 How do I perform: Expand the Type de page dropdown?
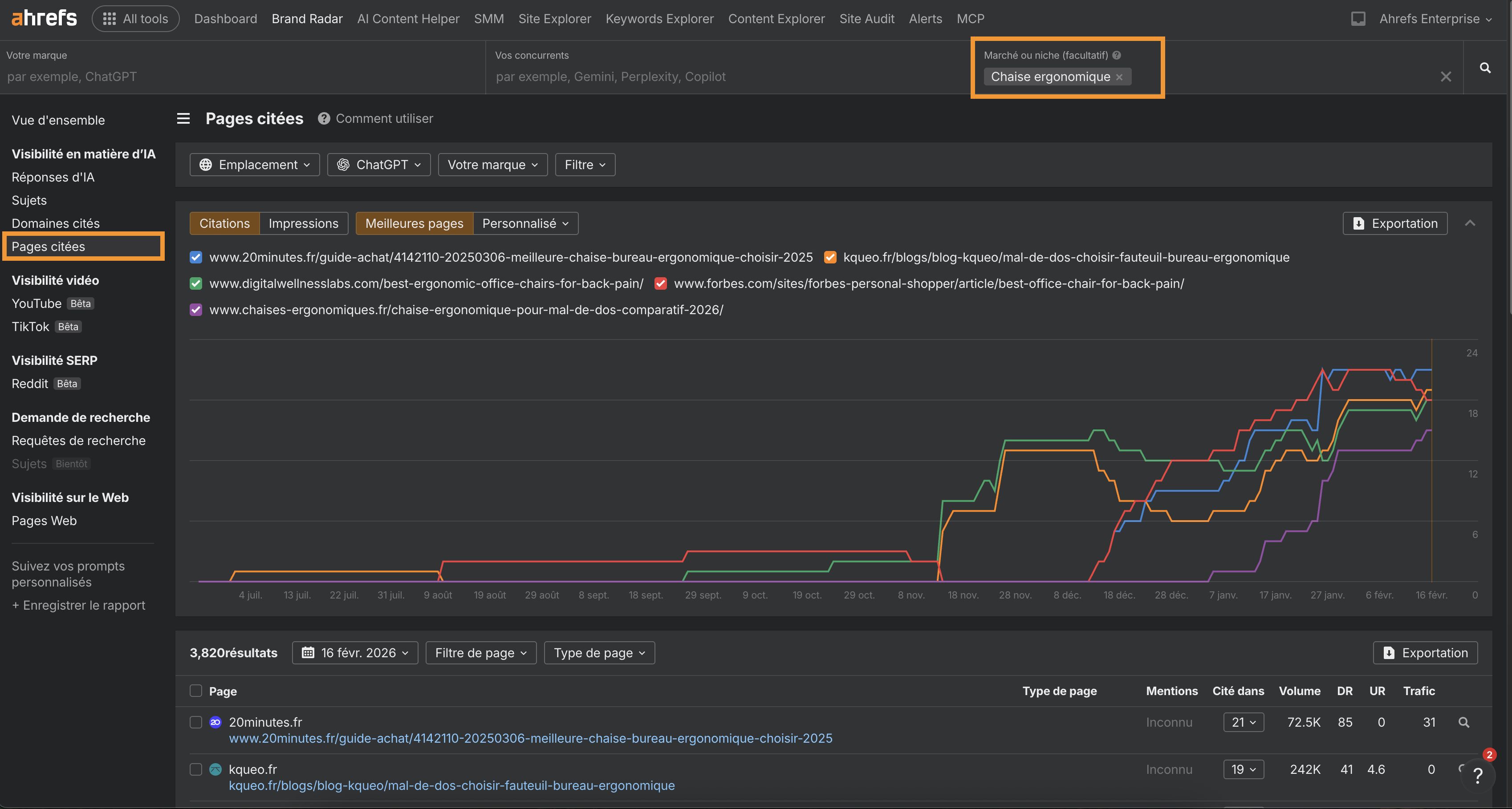coord(599,652)
